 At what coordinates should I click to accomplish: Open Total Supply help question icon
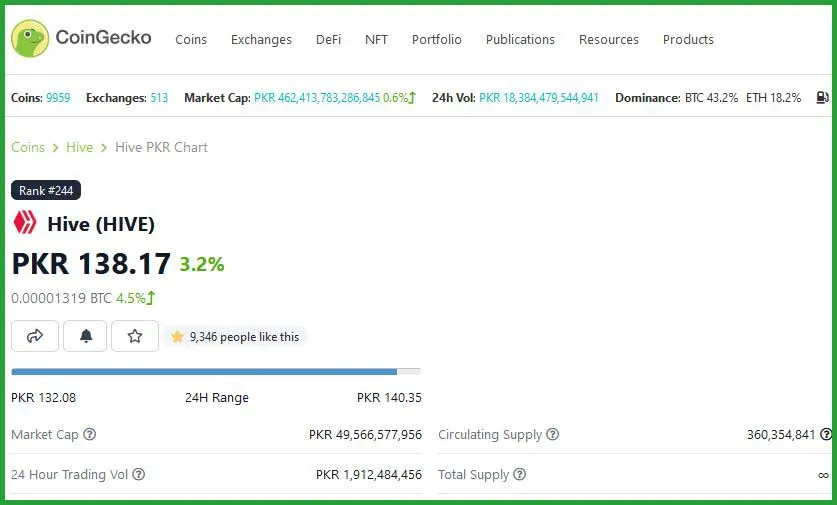tap(519, 474)
